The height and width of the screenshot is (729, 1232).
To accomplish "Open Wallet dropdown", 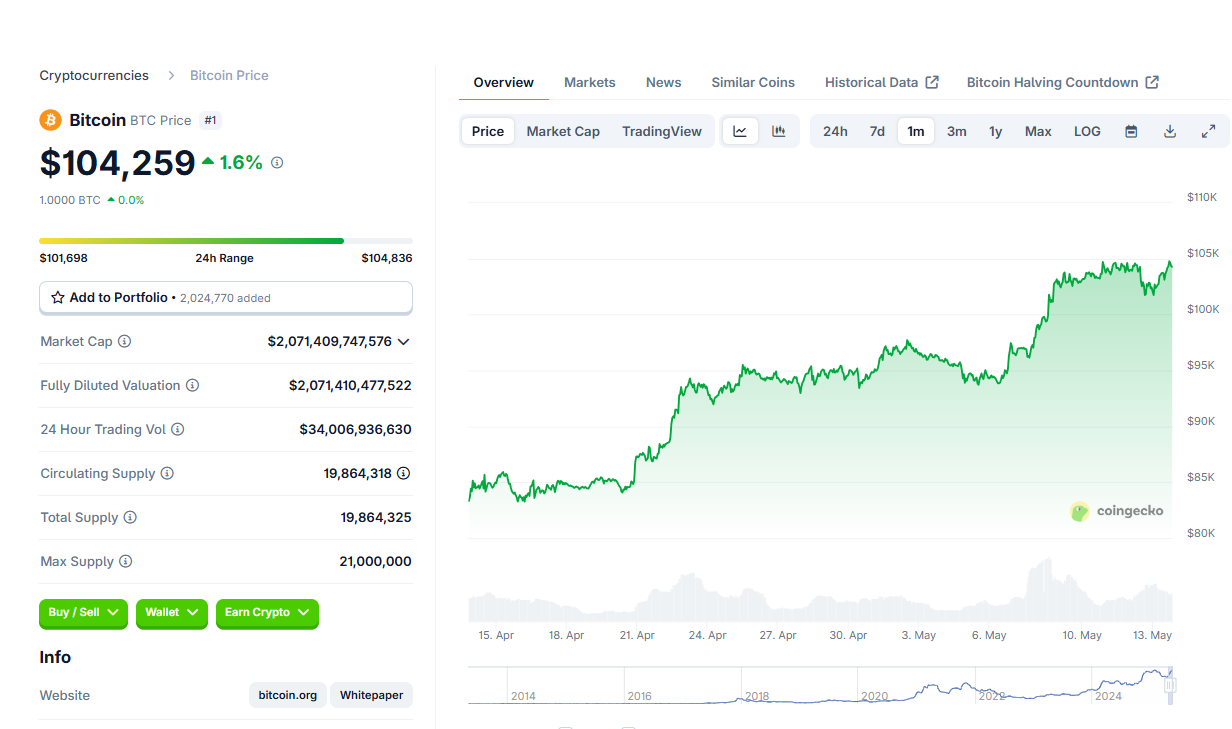I will (172, 613).
